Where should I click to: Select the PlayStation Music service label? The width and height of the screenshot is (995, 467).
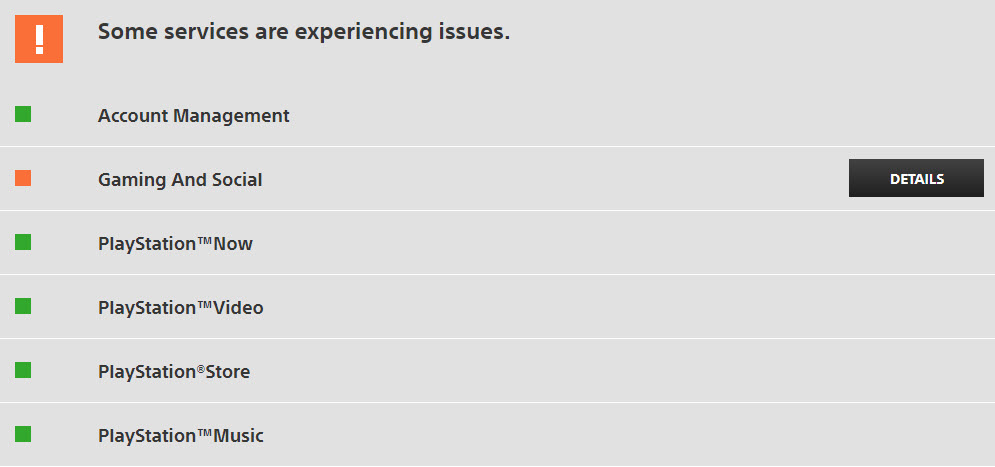(180, 436)
